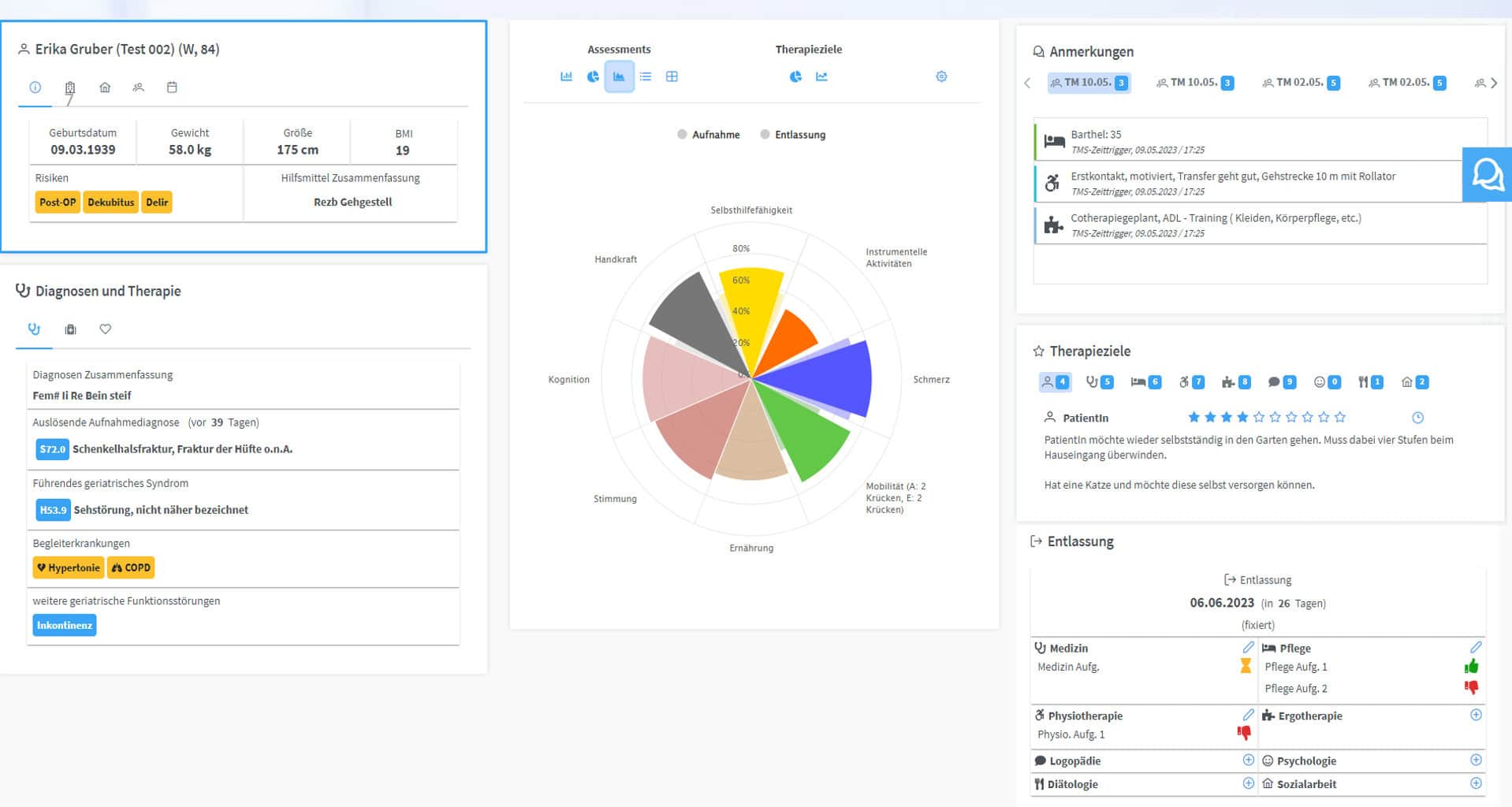Open the clock history icon beside PatientIn
Viewport: 1512px width, 807px height.
pyautogui.click(x=1417, y=418)
